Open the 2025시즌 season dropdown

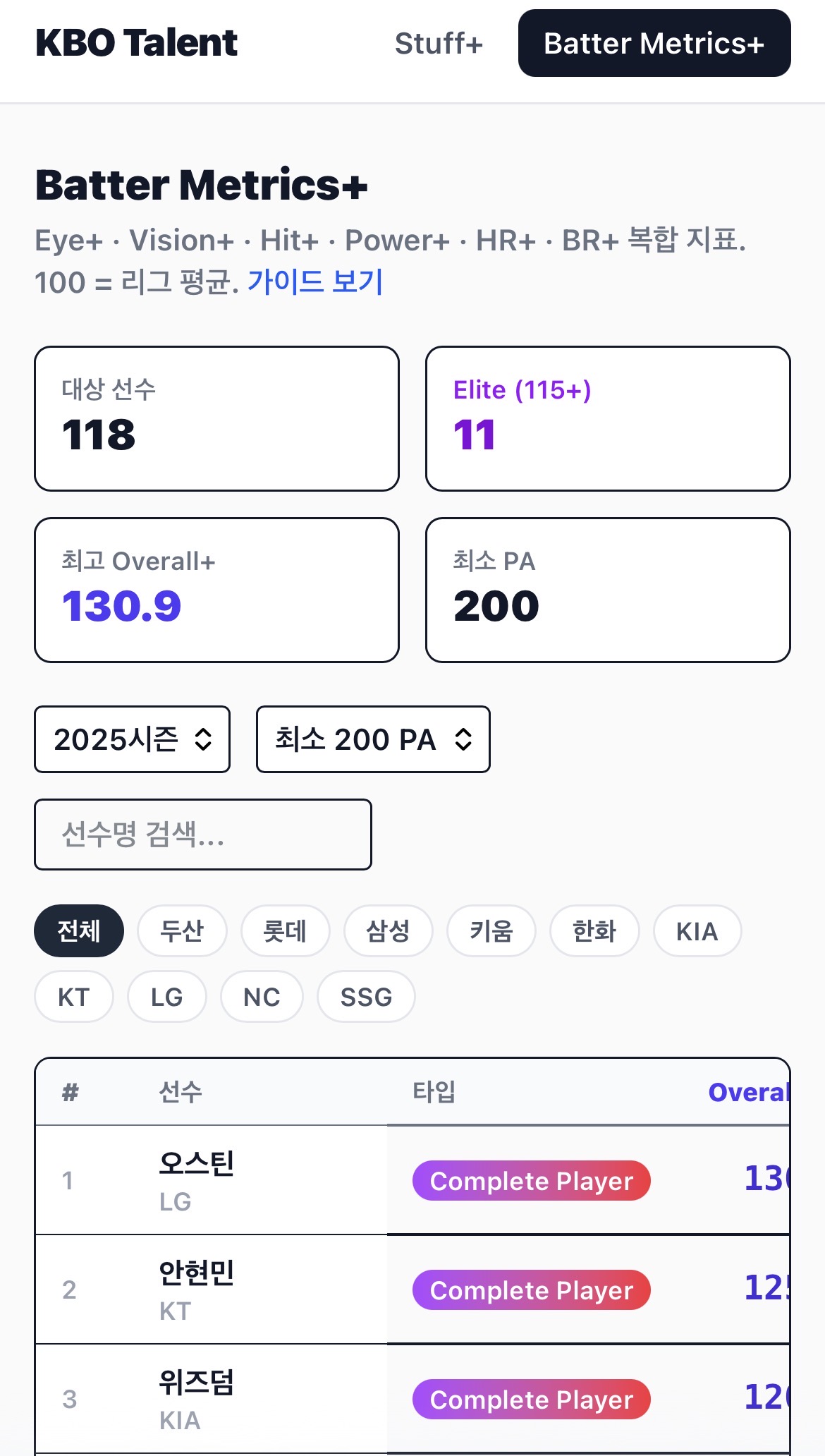[x=133, y=739]
